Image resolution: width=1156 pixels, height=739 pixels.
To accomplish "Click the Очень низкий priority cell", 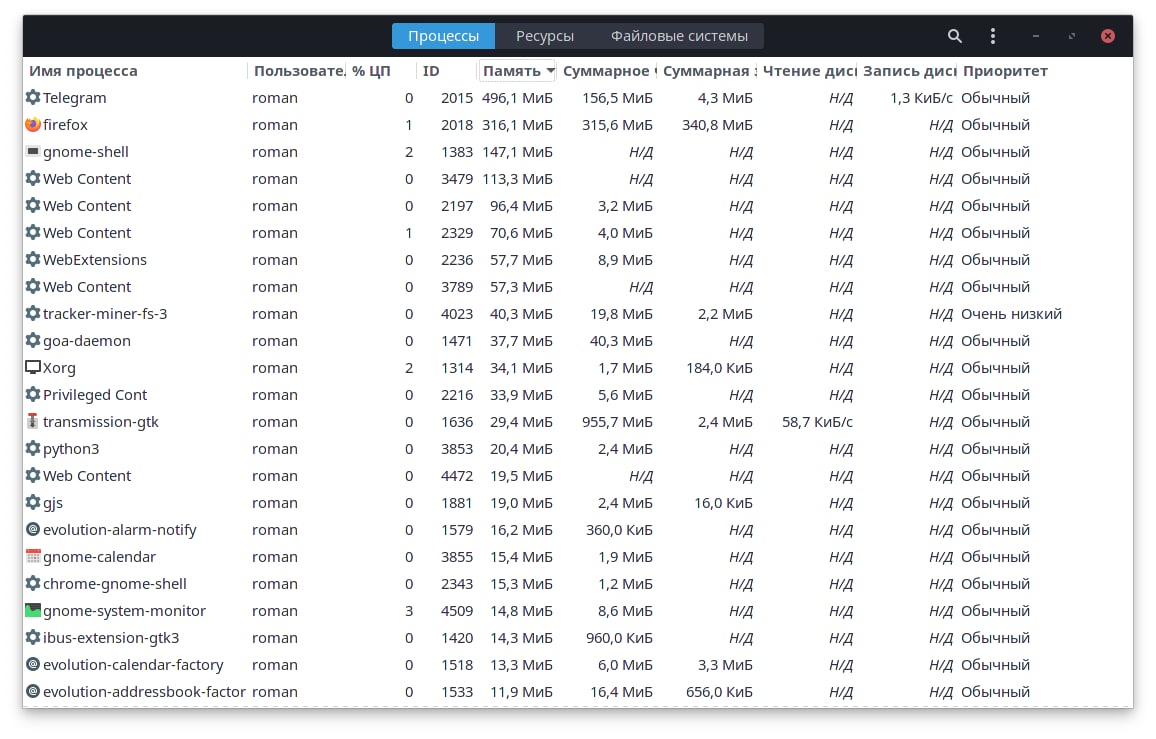I will [1011, 313].
